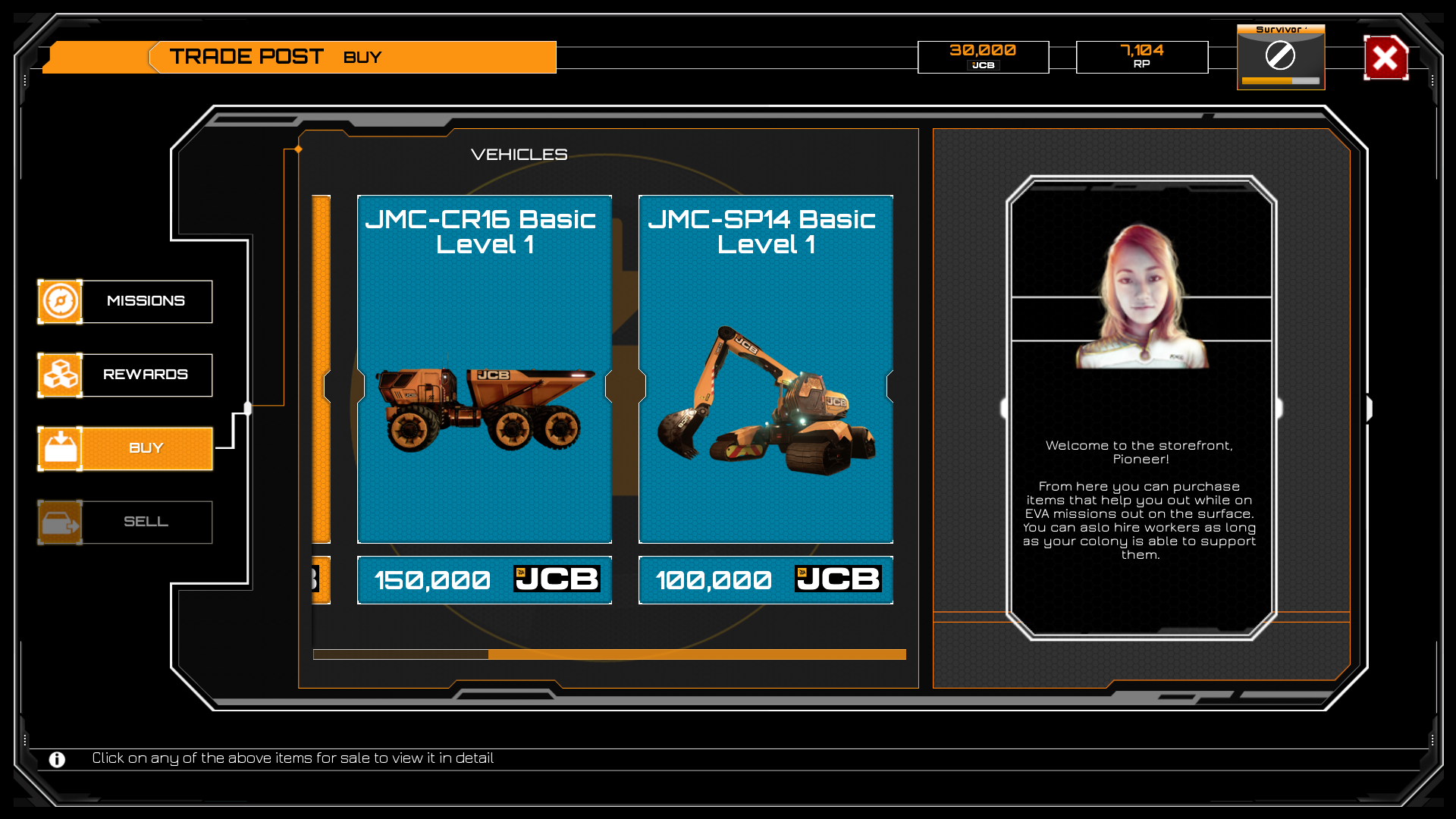View the 30,000 JCB currency balance
Screen dimensions: 1456x819
pyautogui.click(x=983, y=57)
